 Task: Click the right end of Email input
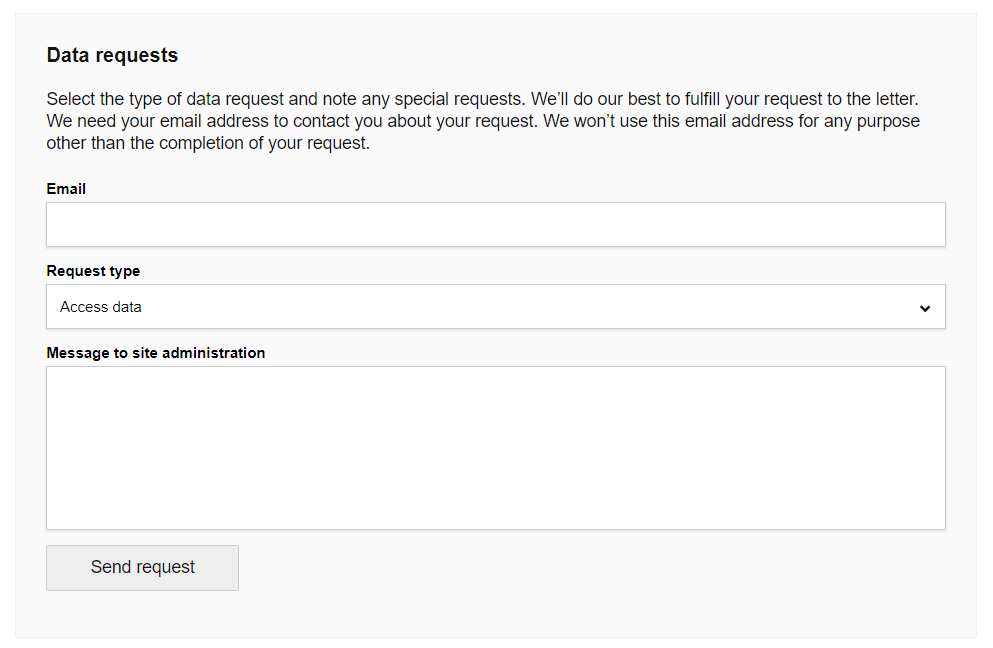(930, 225)
